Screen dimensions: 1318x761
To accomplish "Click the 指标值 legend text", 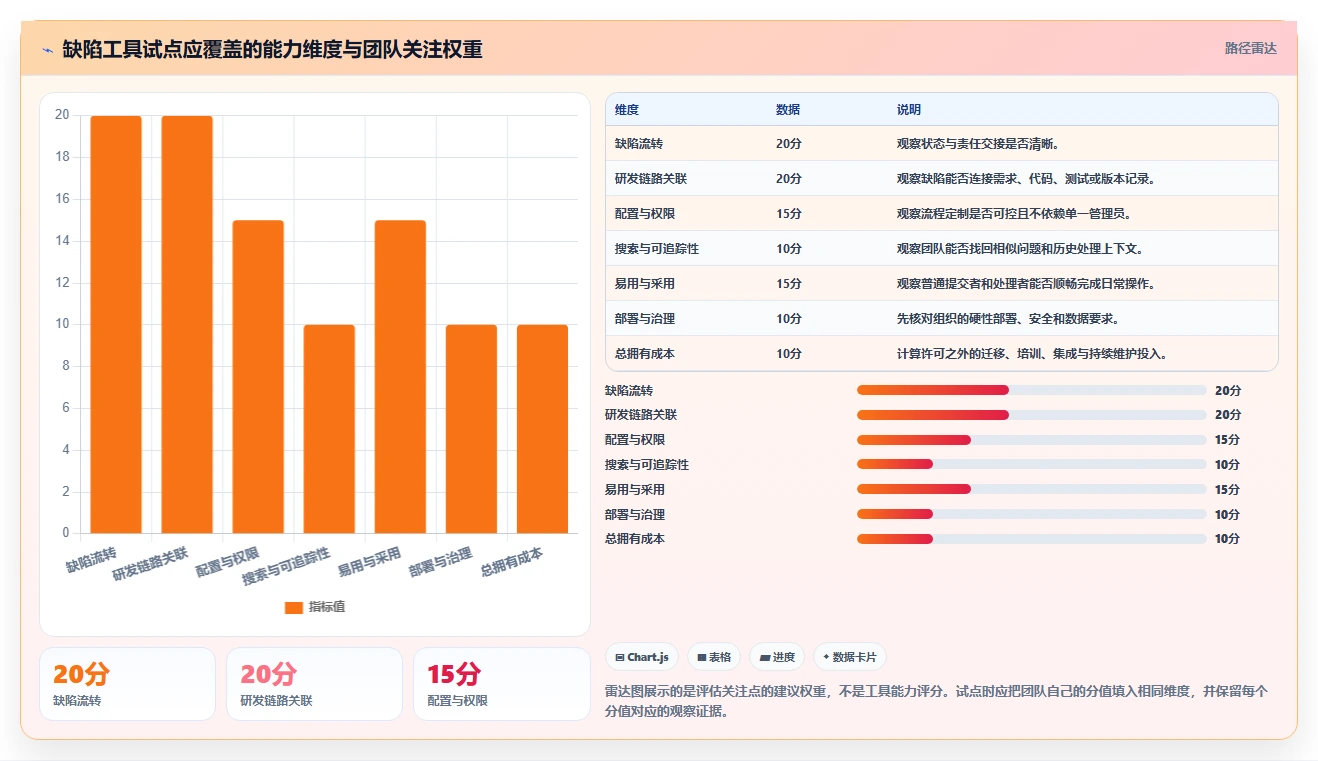I will tap(327, 607).
